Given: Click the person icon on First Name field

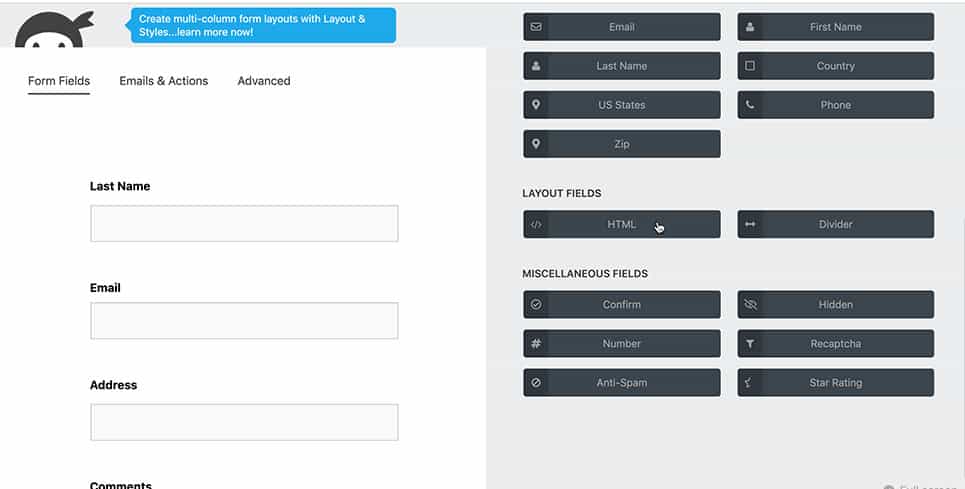Looking at the screenshot, I should pos(750,27).
